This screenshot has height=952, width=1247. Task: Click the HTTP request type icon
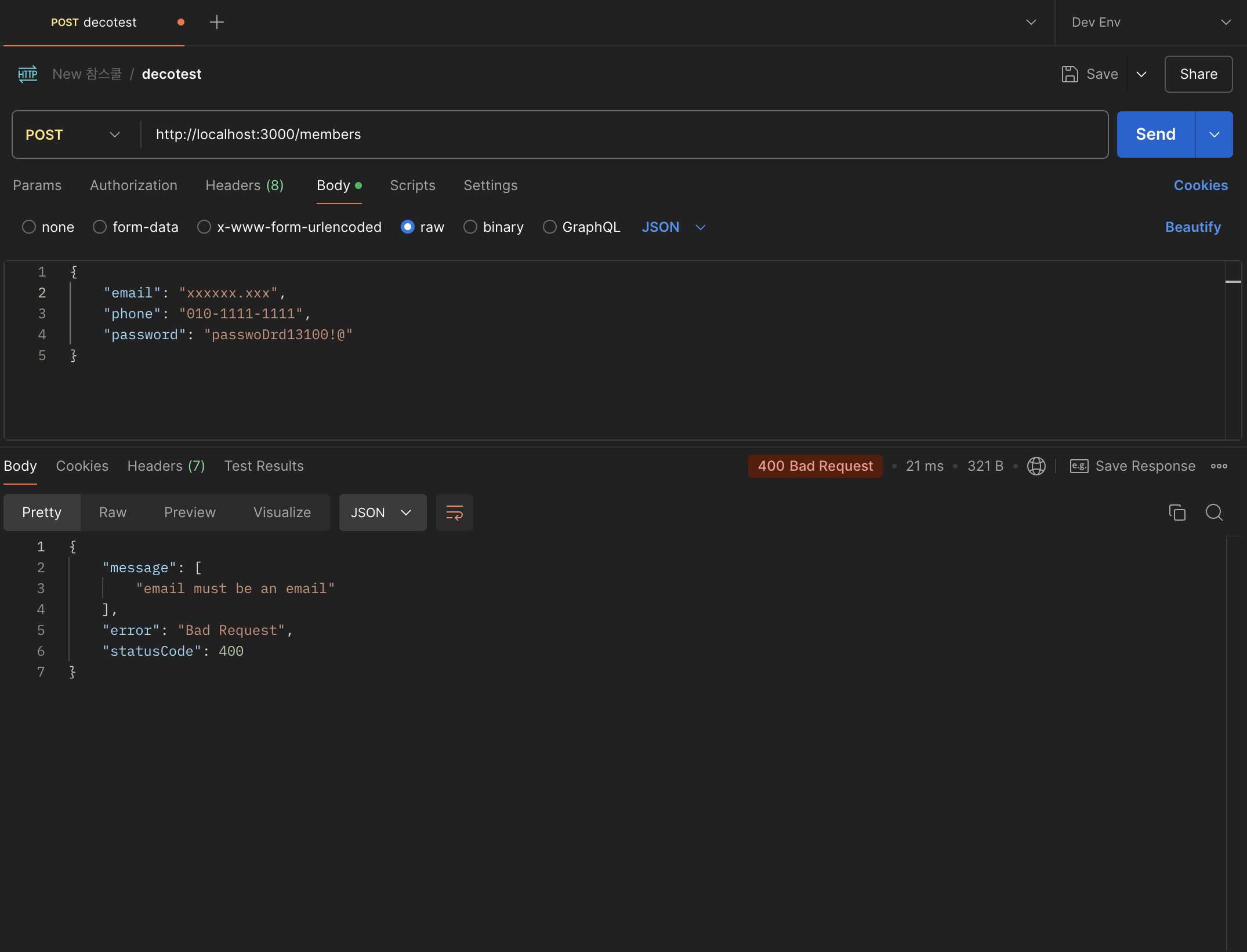click(x=27, y=74)
